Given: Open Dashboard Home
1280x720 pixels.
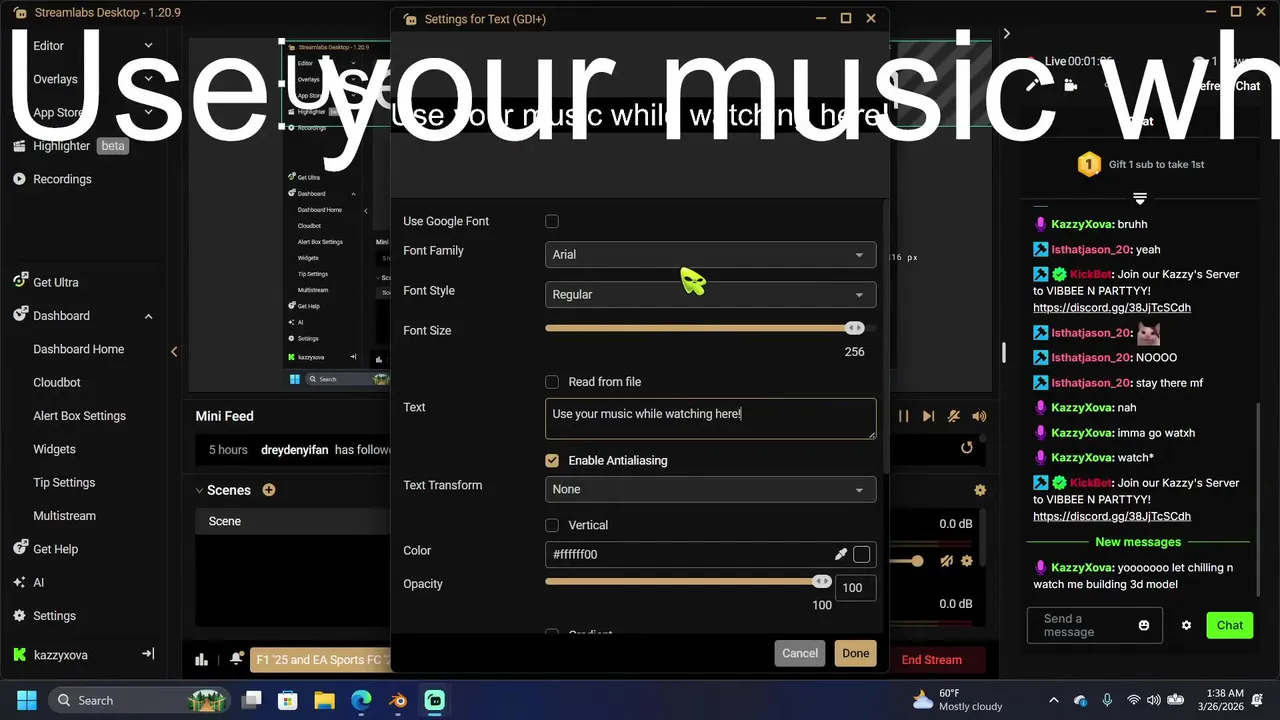Looking at the screenshot, I should point(79,349).
